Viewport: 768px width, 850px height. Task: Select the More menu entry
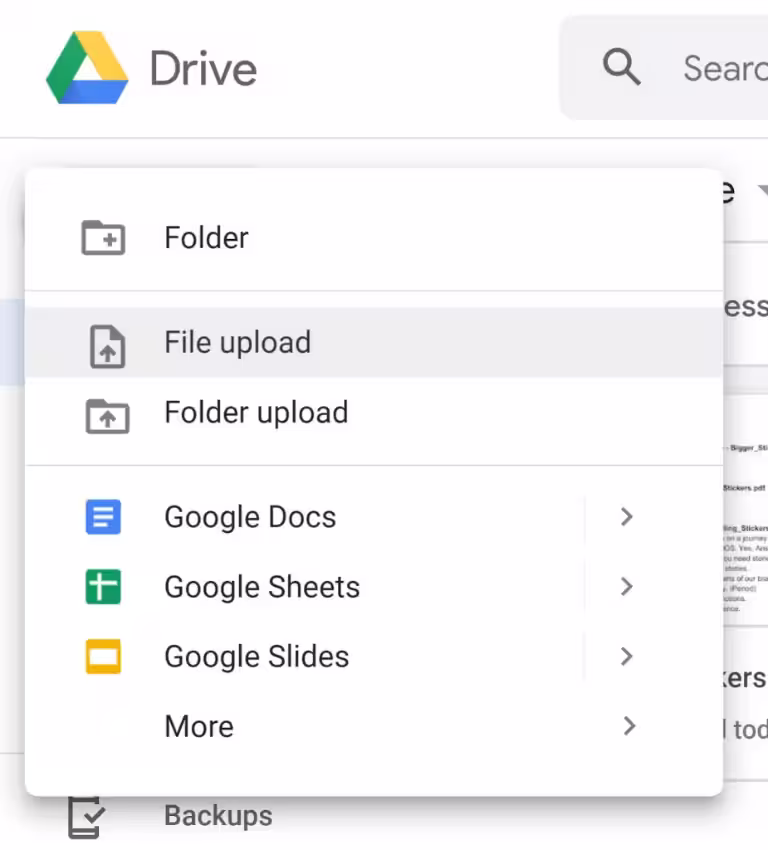point(199,727)
